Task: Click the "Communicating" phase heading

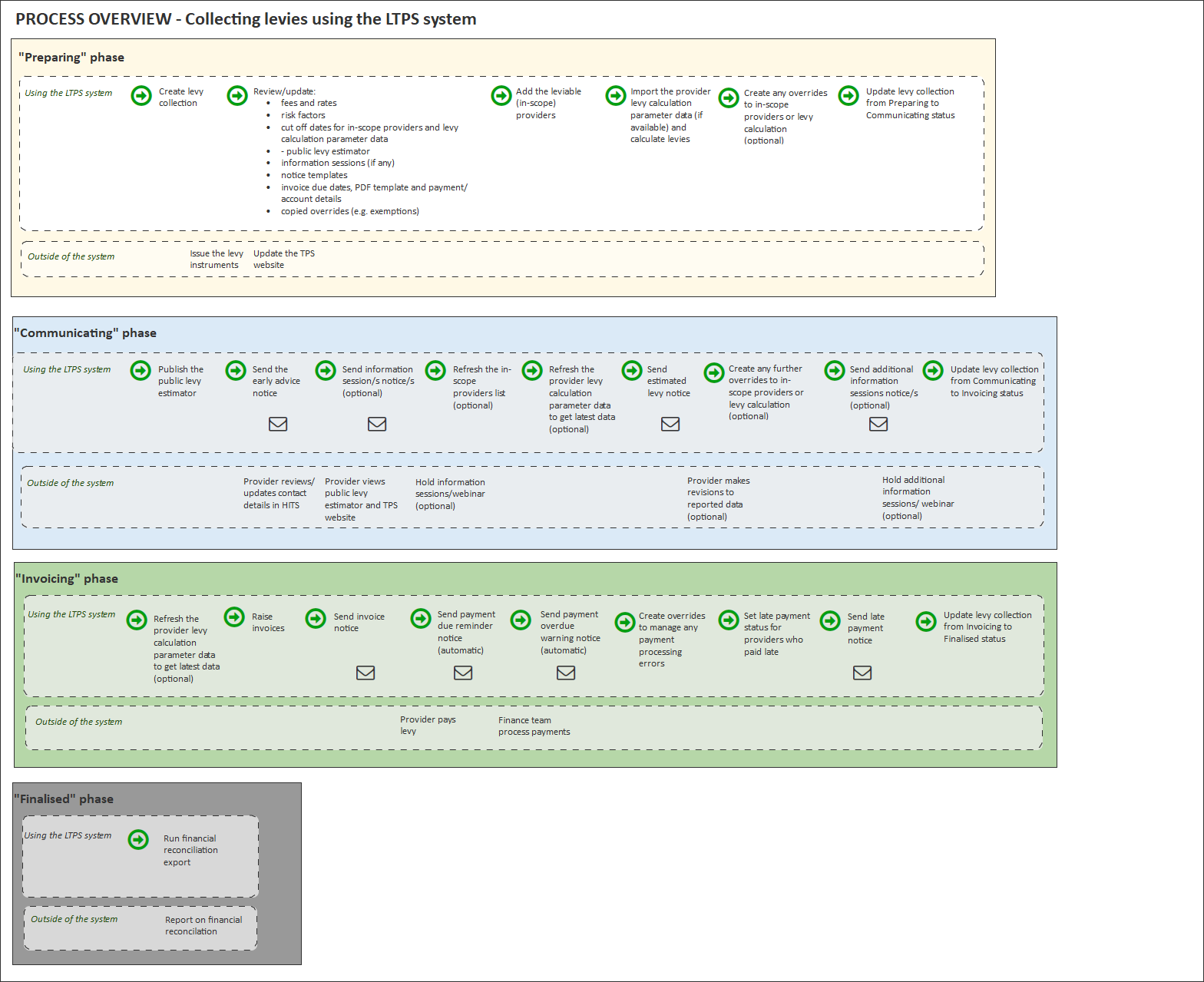Action: [x=85, y=333]
